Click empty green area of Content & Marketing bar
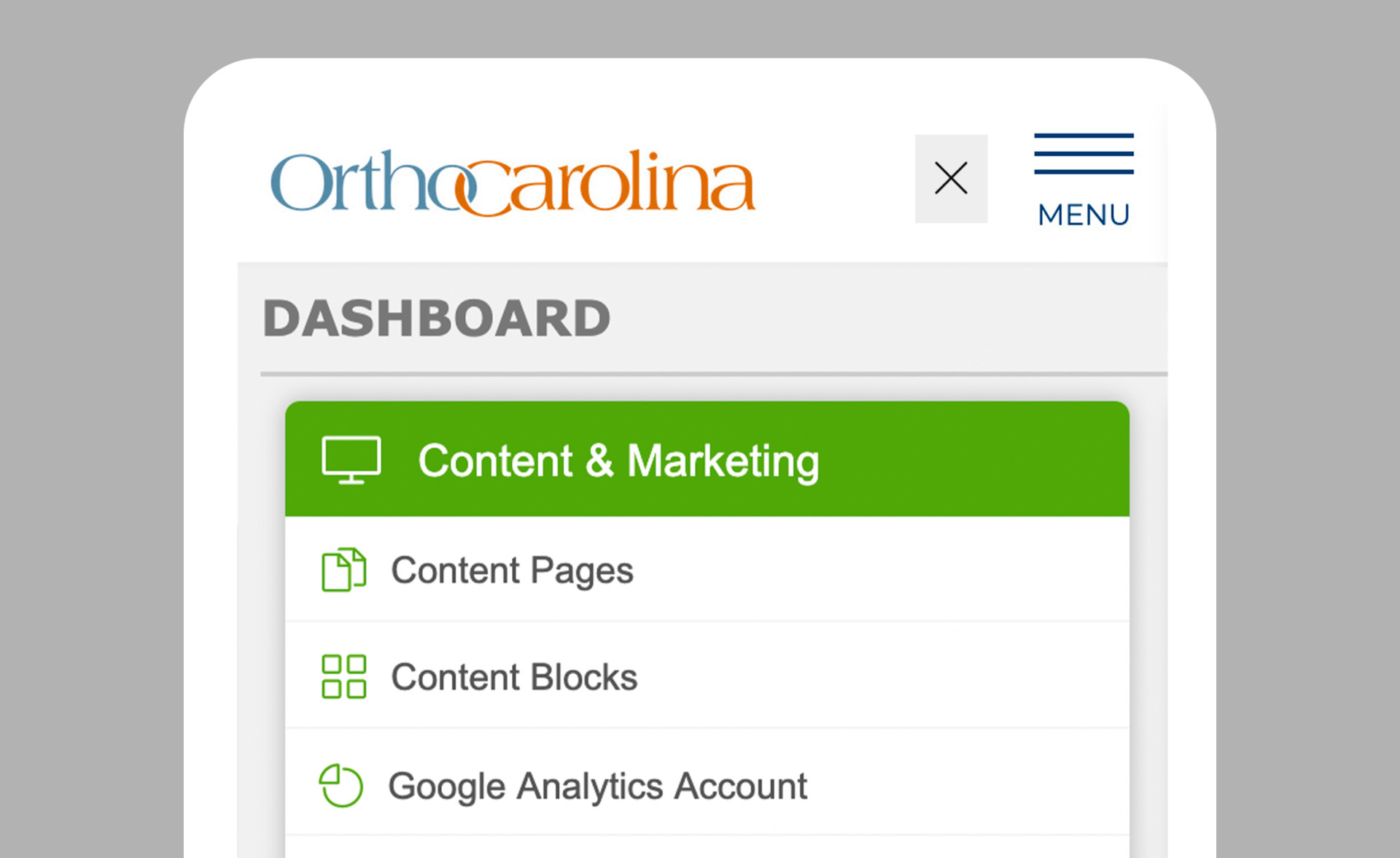Viewport: 1400px width, 858px height. coord(977,460)
